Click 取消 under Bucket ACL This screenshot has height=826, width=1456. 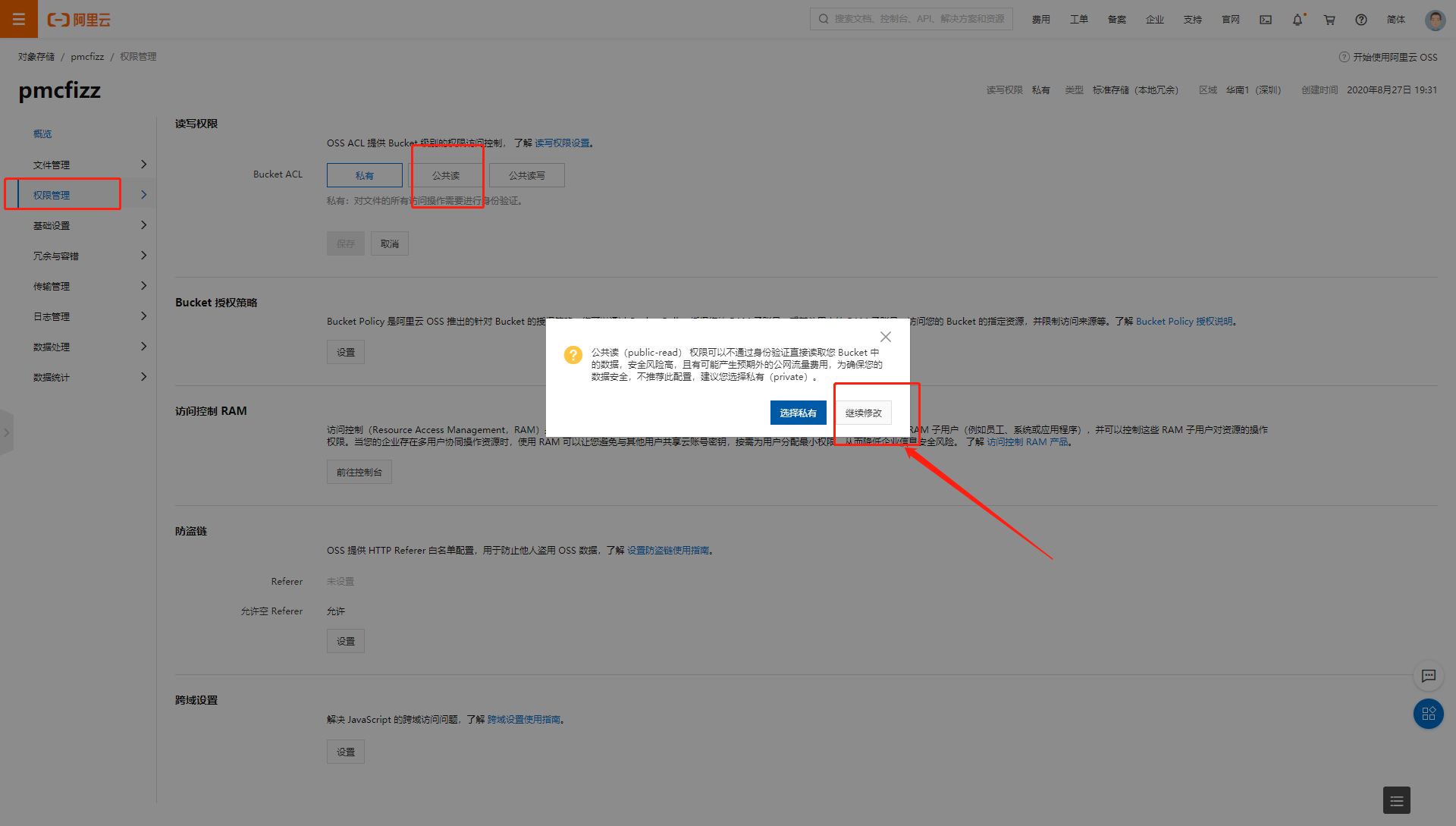click(x=390, y=243)
